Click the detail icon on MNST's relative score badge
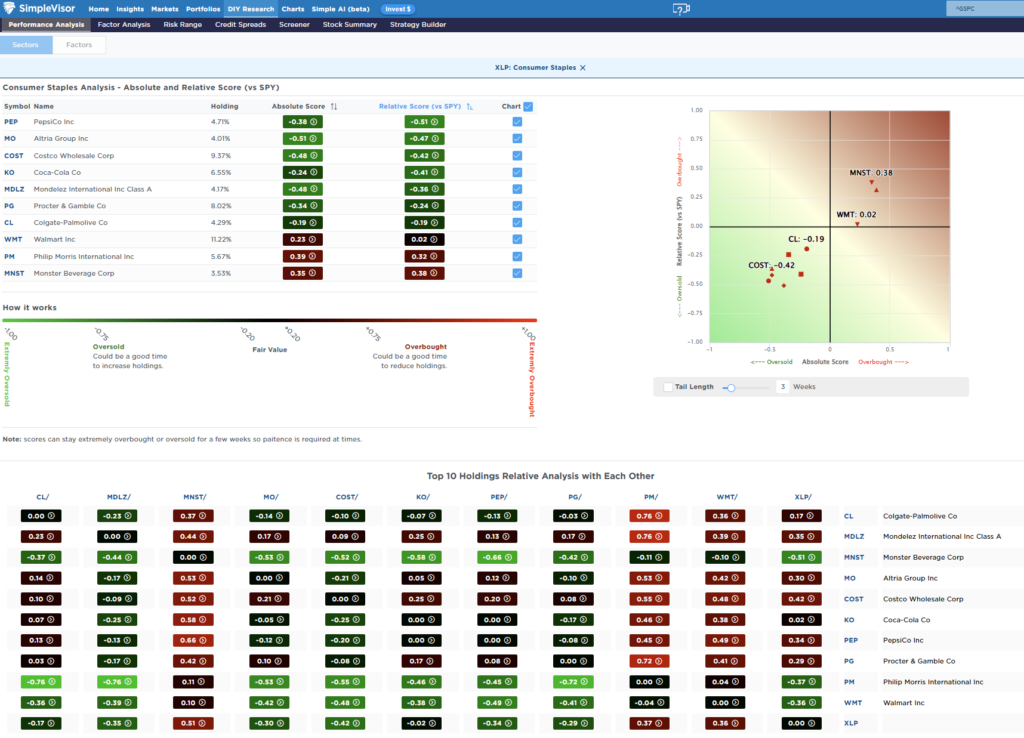 click(x=434, y=273)
